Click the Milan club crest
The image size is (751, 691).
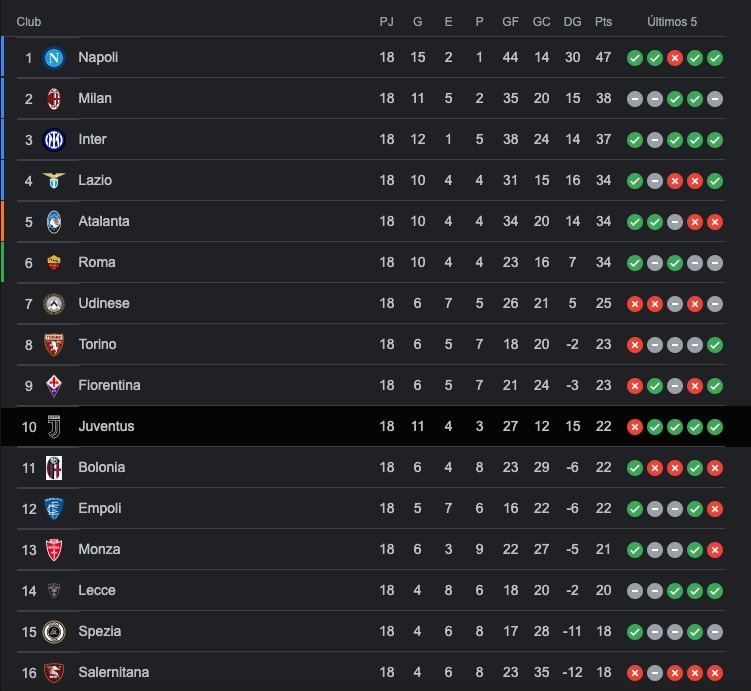(x=54, y=99)
